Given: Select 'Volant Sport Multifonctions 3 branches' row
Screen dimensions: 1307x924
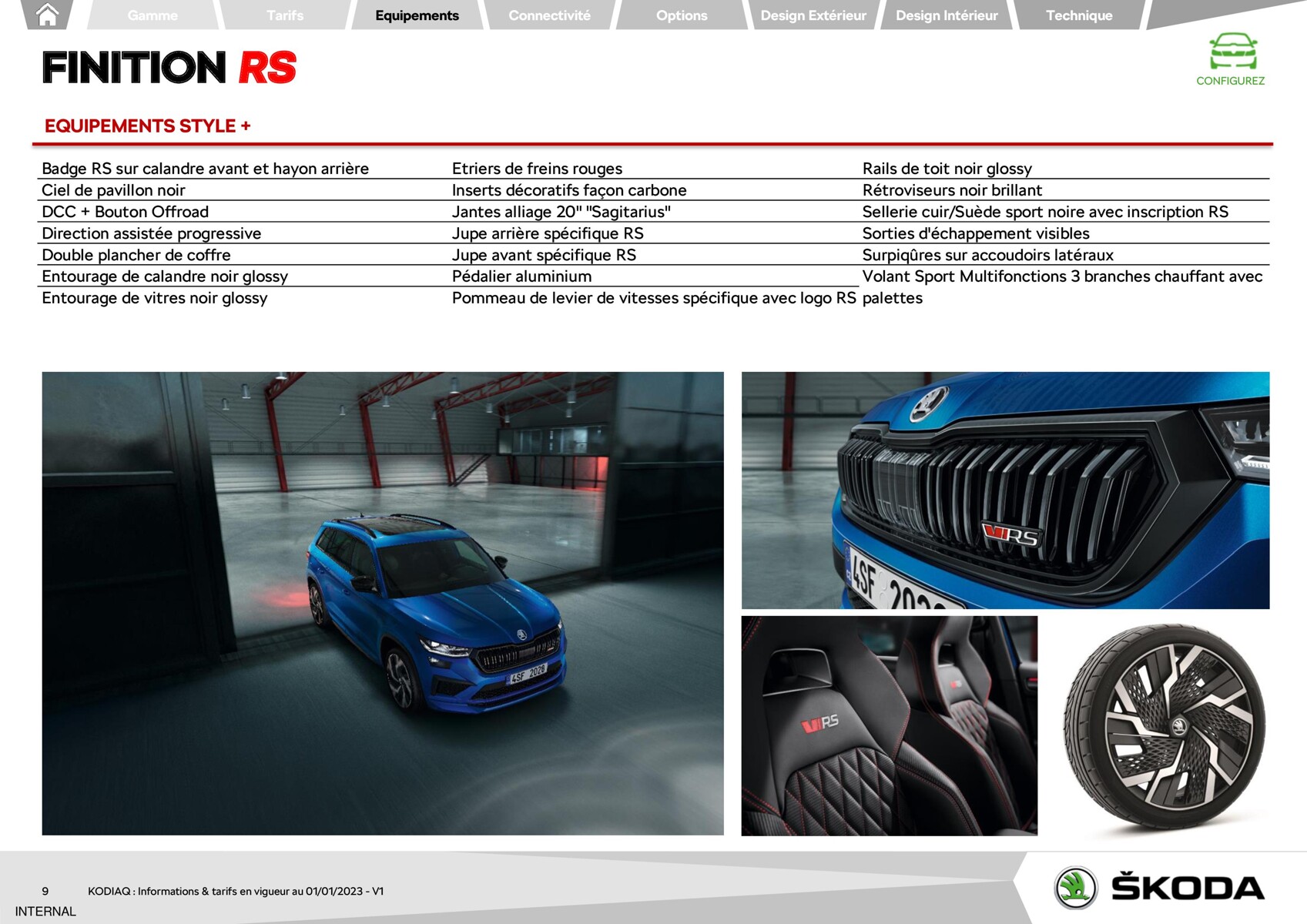Looking at the screenshot, I should coord(1063,287).
